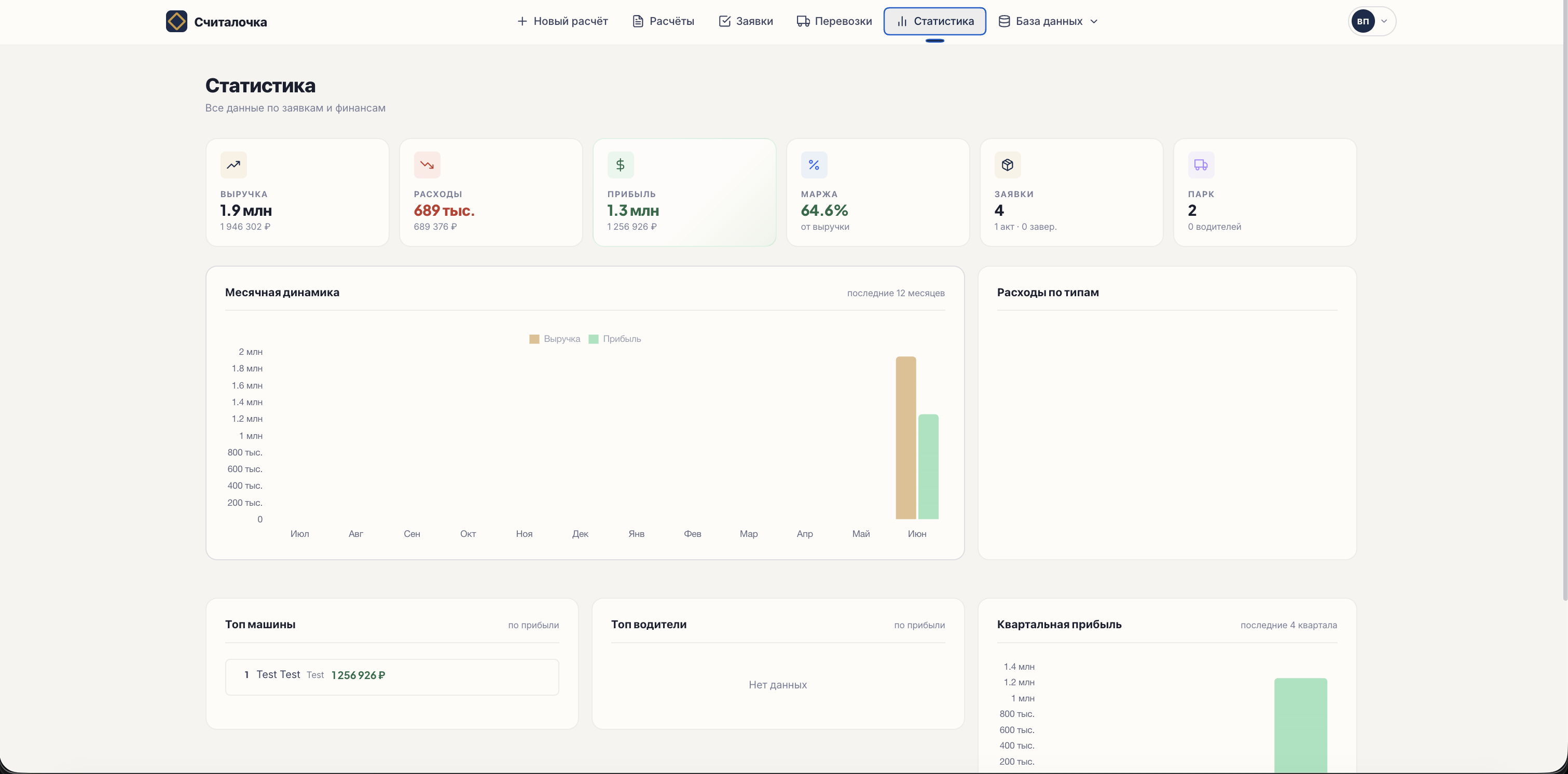This screenshot has width=1568, height=774.
Task: Click the Месячная динамика heading
Action: (x=282, y=292)
